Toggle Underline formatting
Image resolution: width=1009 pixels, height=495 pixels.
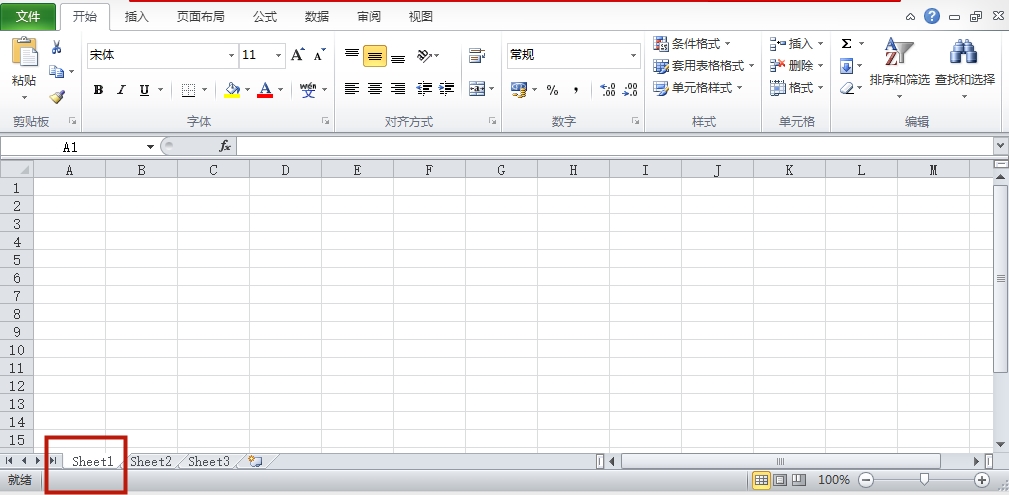coord(144,90)
